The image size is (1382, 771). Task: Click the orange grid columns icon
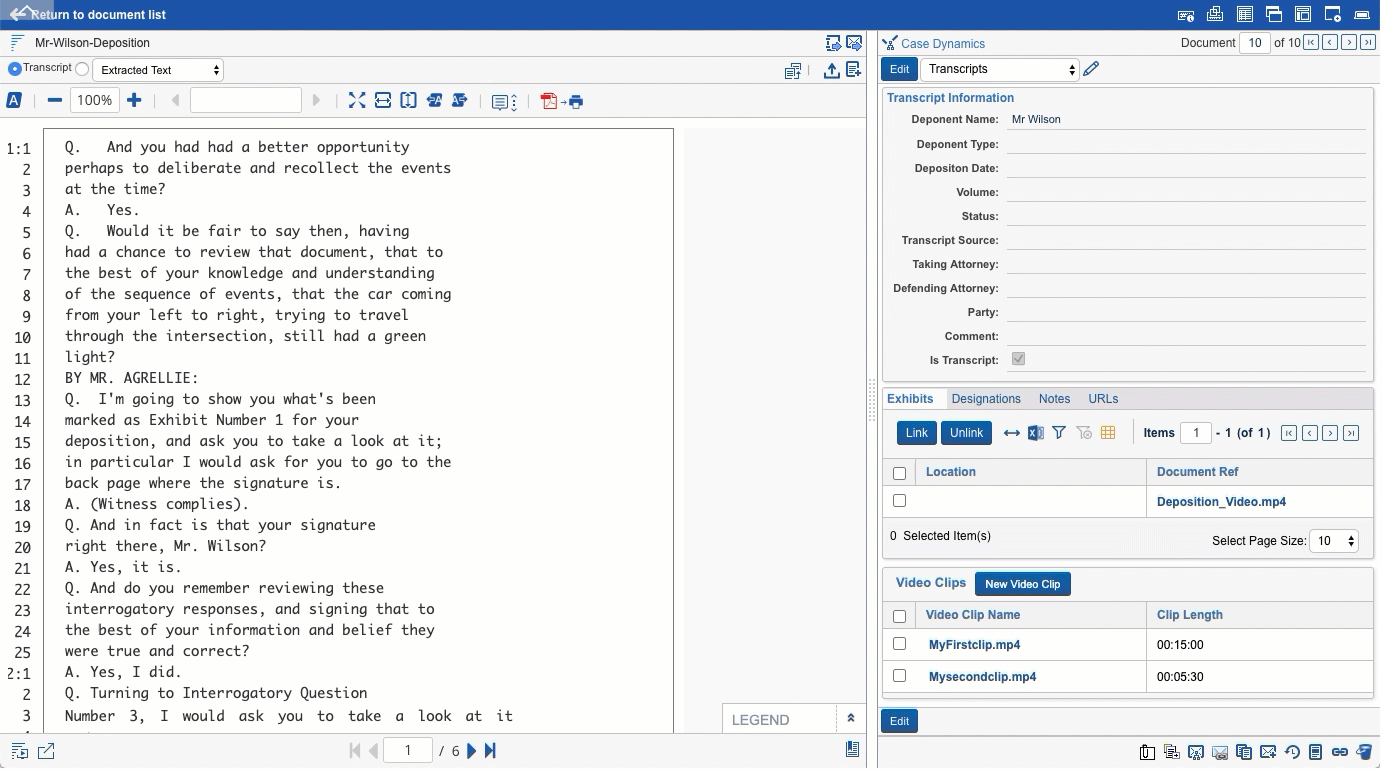[x=1108, y=433]
